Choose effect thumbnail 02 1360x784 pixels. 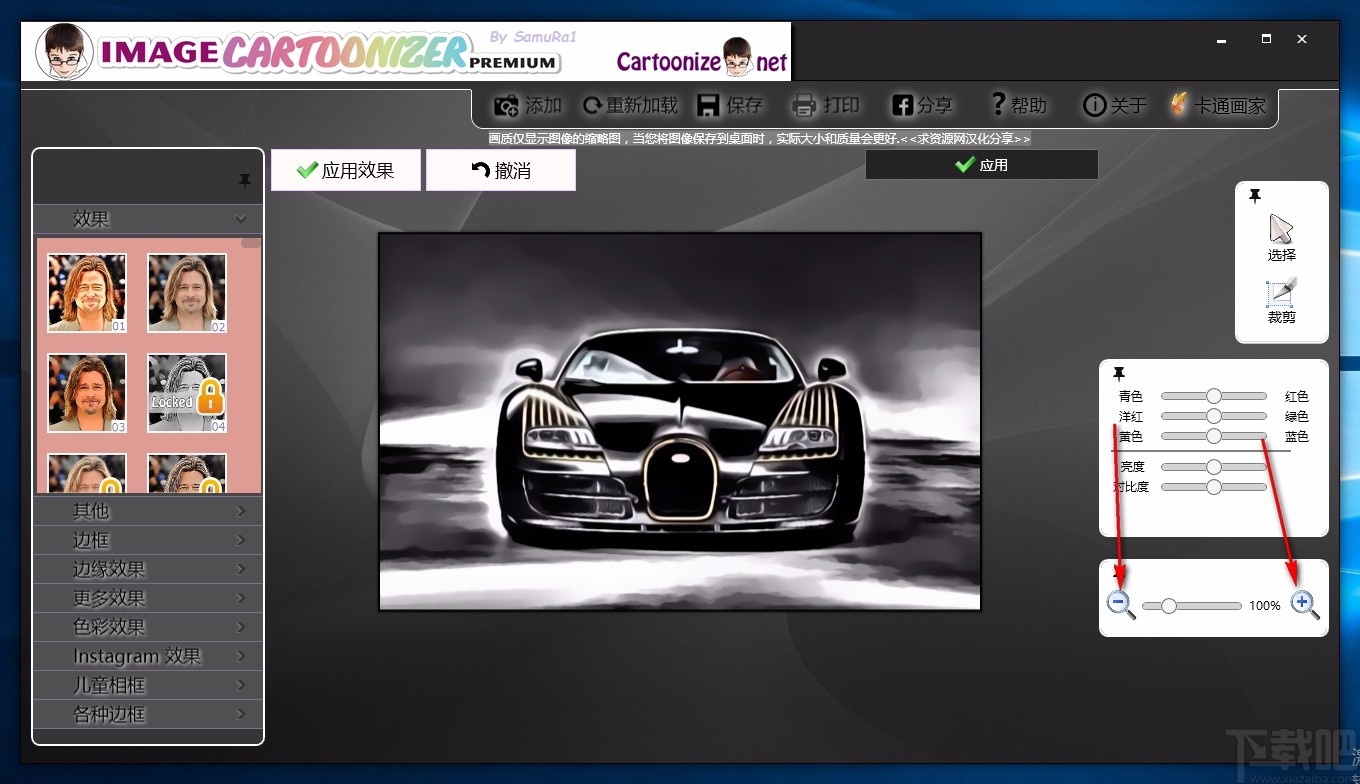click(187, 293)
